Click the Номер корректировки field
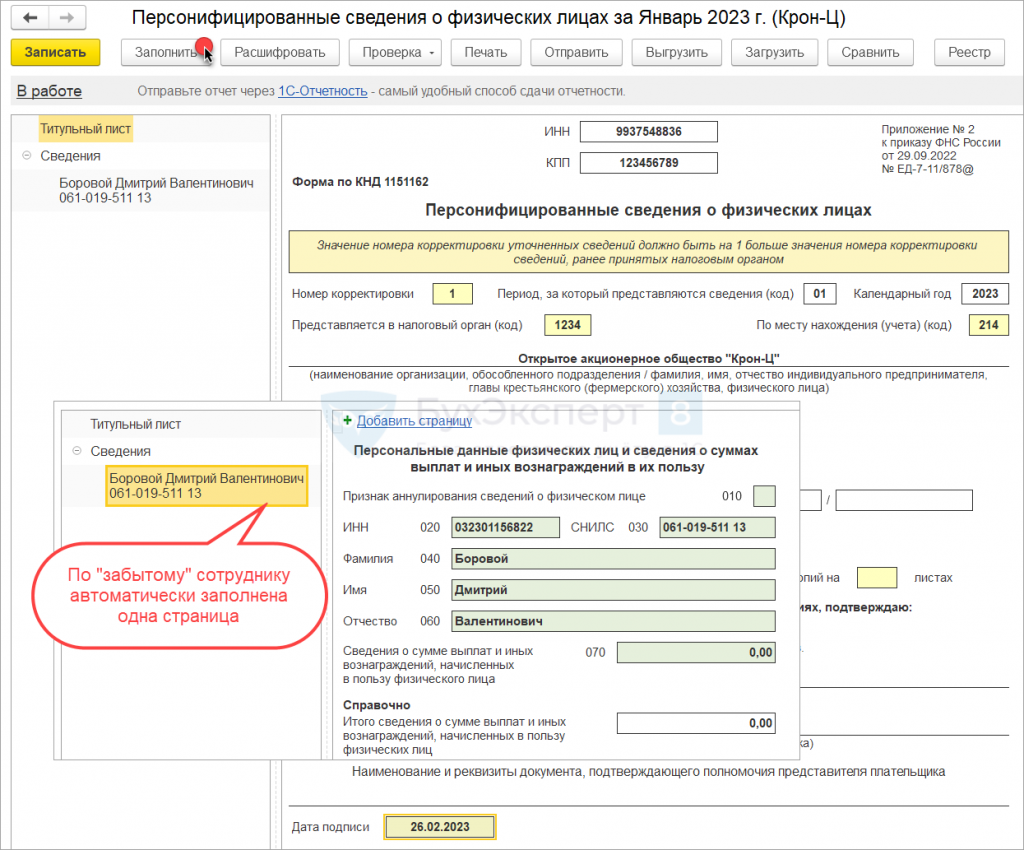Image resolution: width=1024 pixels, height=850 pixels. (x=452, y=294)
